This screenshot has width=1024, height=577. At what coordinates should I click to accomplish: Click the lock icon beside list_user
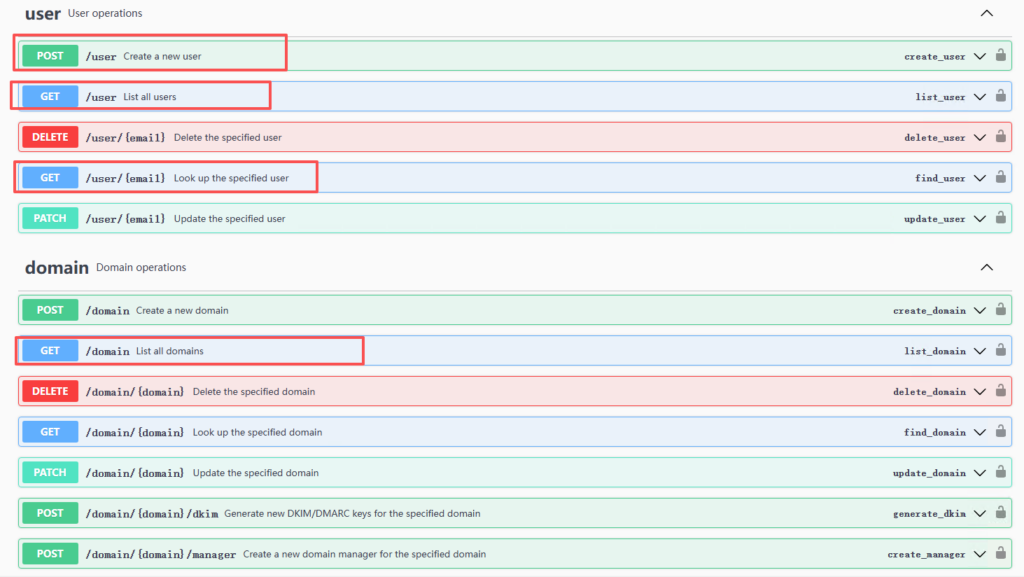coord(1000,96)
